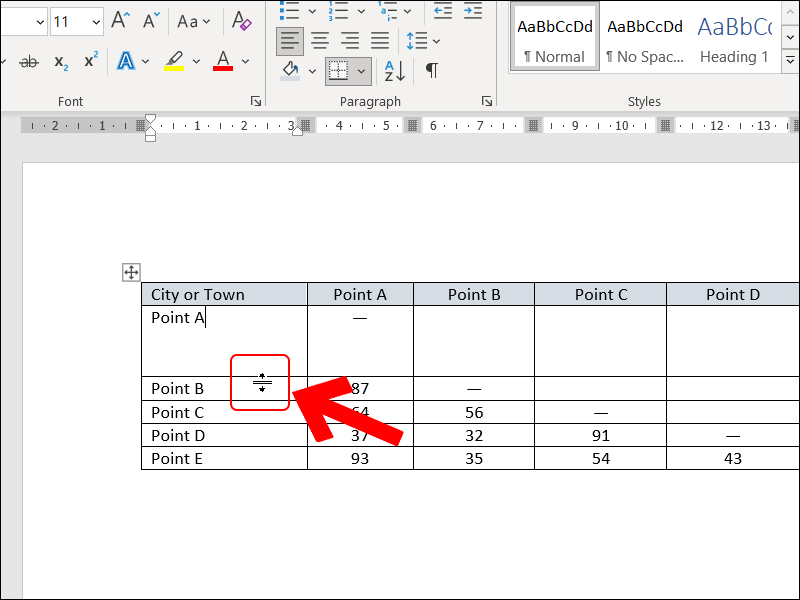
Task: Click the Sort A-Z icon
Action: (395, 71)
